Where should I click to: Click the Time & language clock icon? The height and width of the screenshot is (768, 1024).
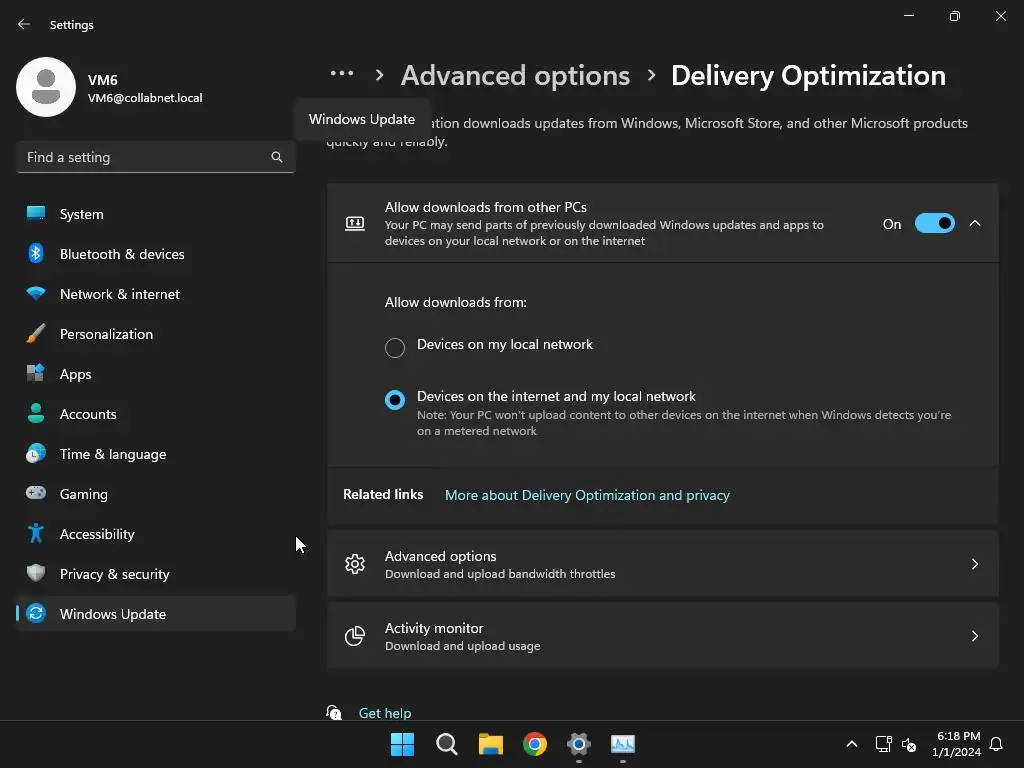36,453
